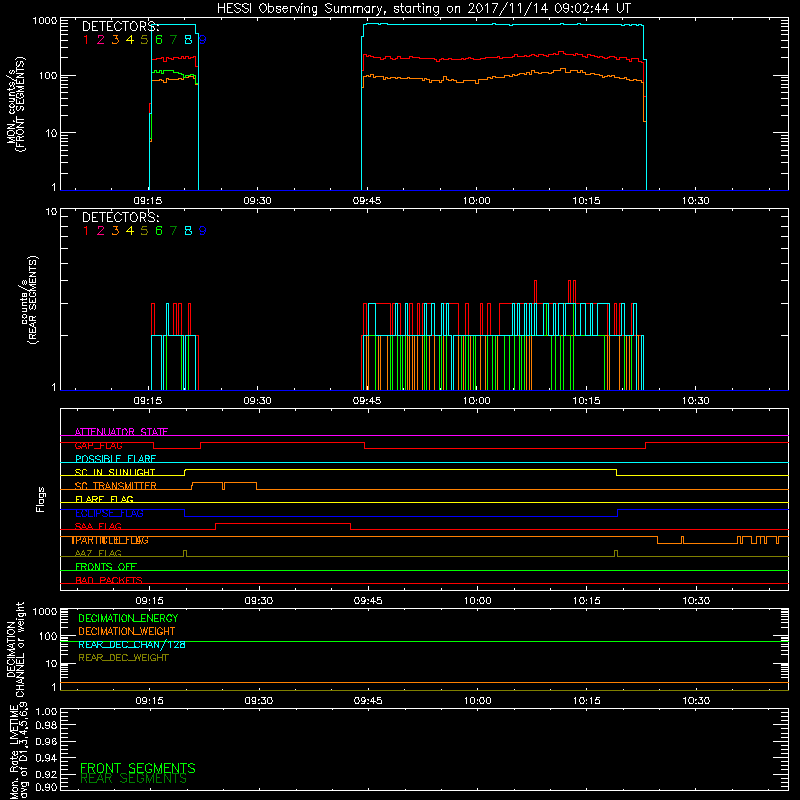Click the SAA_FLAG label
Screen dimensions: 800x800
pos(98,527)
